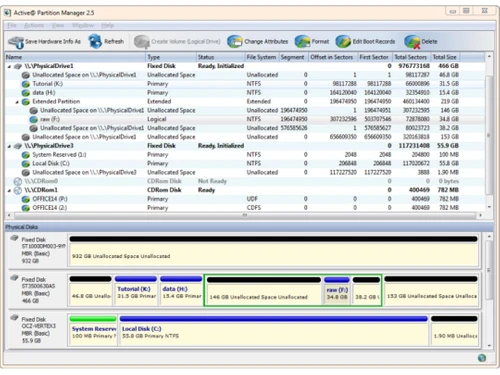
Task: Collapse the PhysicalDrive1 tree node
Action: click(x=9, y=66)
